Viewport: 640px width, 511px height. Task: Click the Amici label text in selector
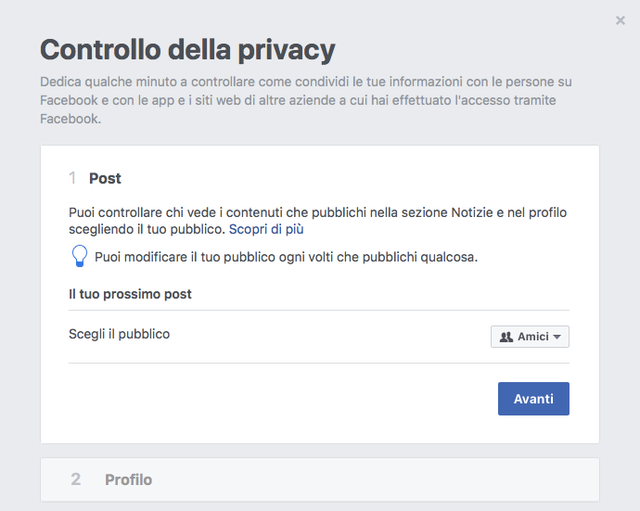[x=533, y=337]
